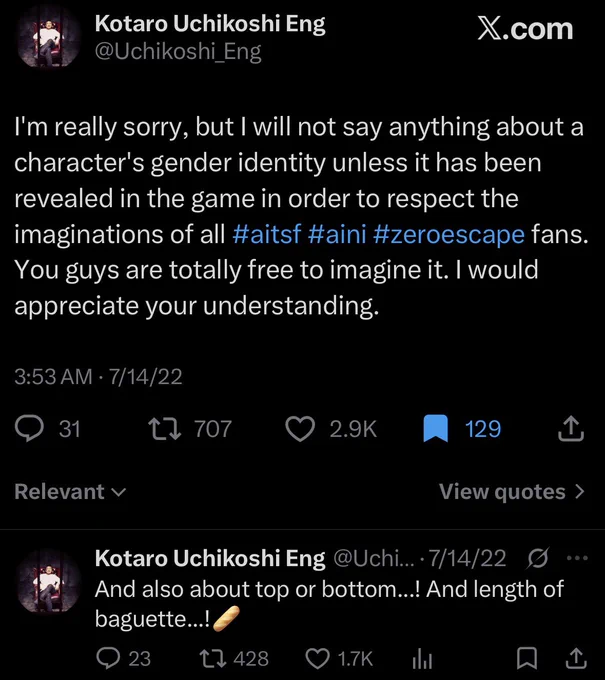Click the crossed-circle icon beside reply date
The width and height of the screenshot is (605, 680).
(538, 559)
